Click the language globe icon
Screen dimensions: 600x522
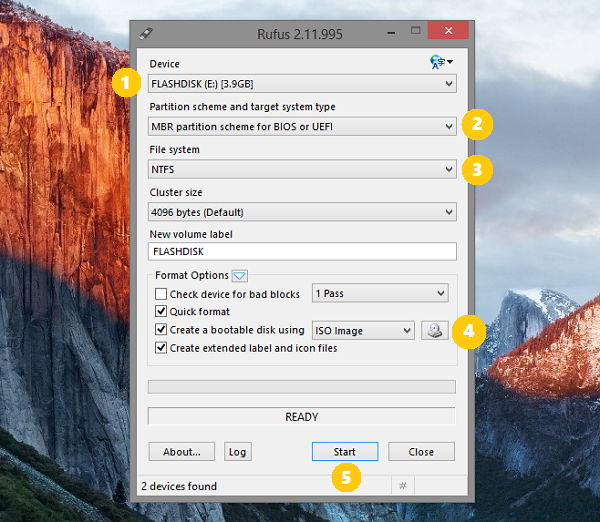[x=441, y=62]
